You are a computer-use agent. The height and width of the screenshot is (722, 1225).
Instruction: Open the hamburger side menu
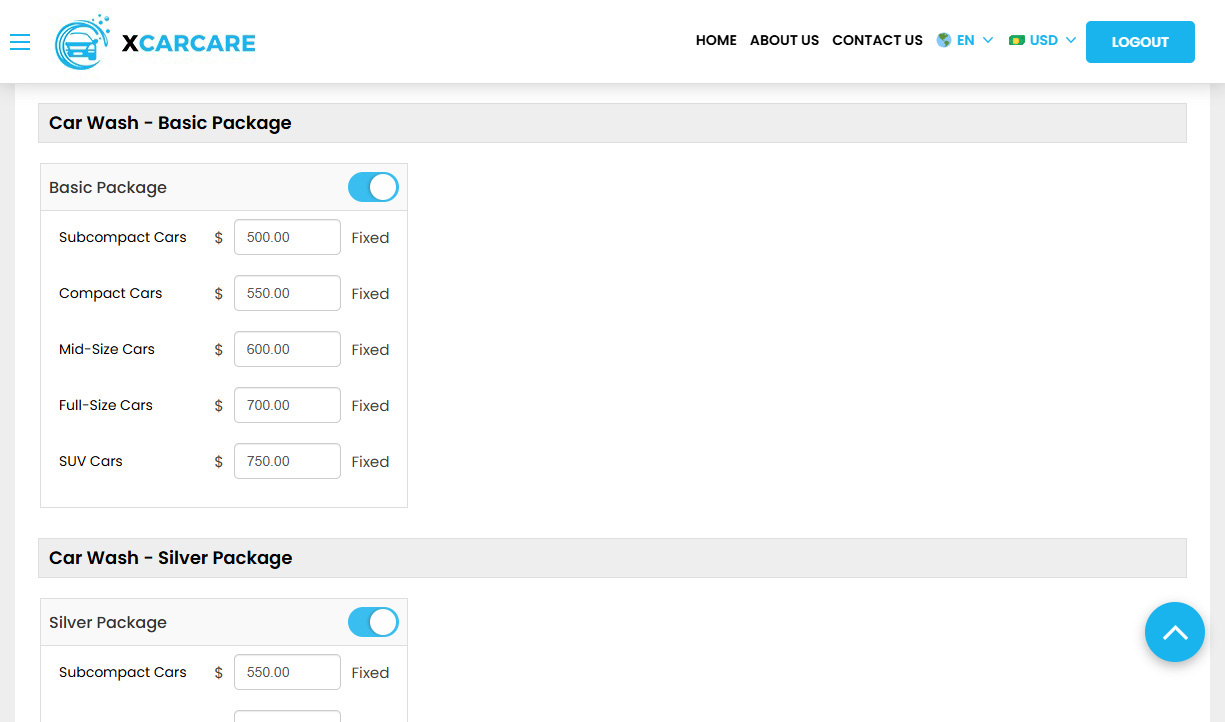pyautogui.click(x=20, y=41)
